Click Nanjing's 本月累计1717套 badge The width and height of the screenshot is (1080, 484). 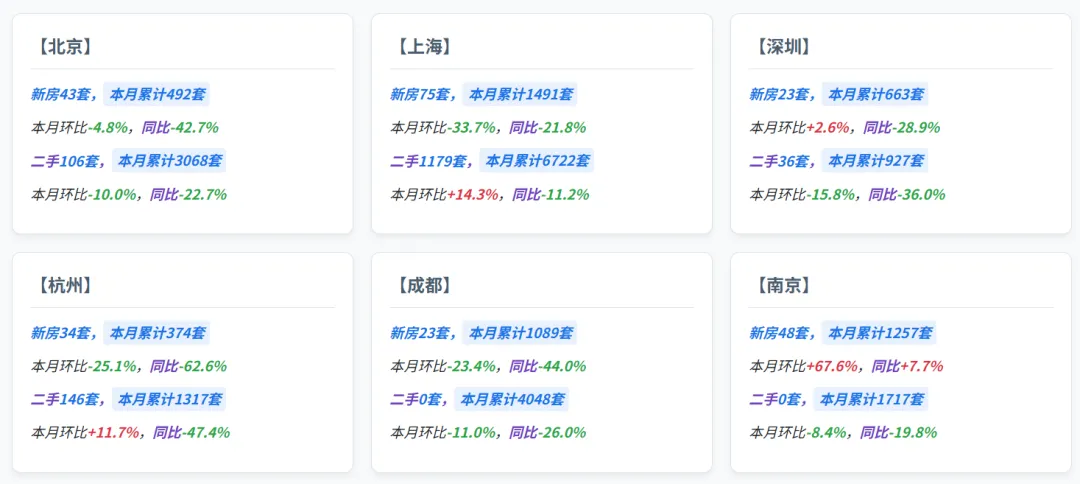(x=871, y=400)
